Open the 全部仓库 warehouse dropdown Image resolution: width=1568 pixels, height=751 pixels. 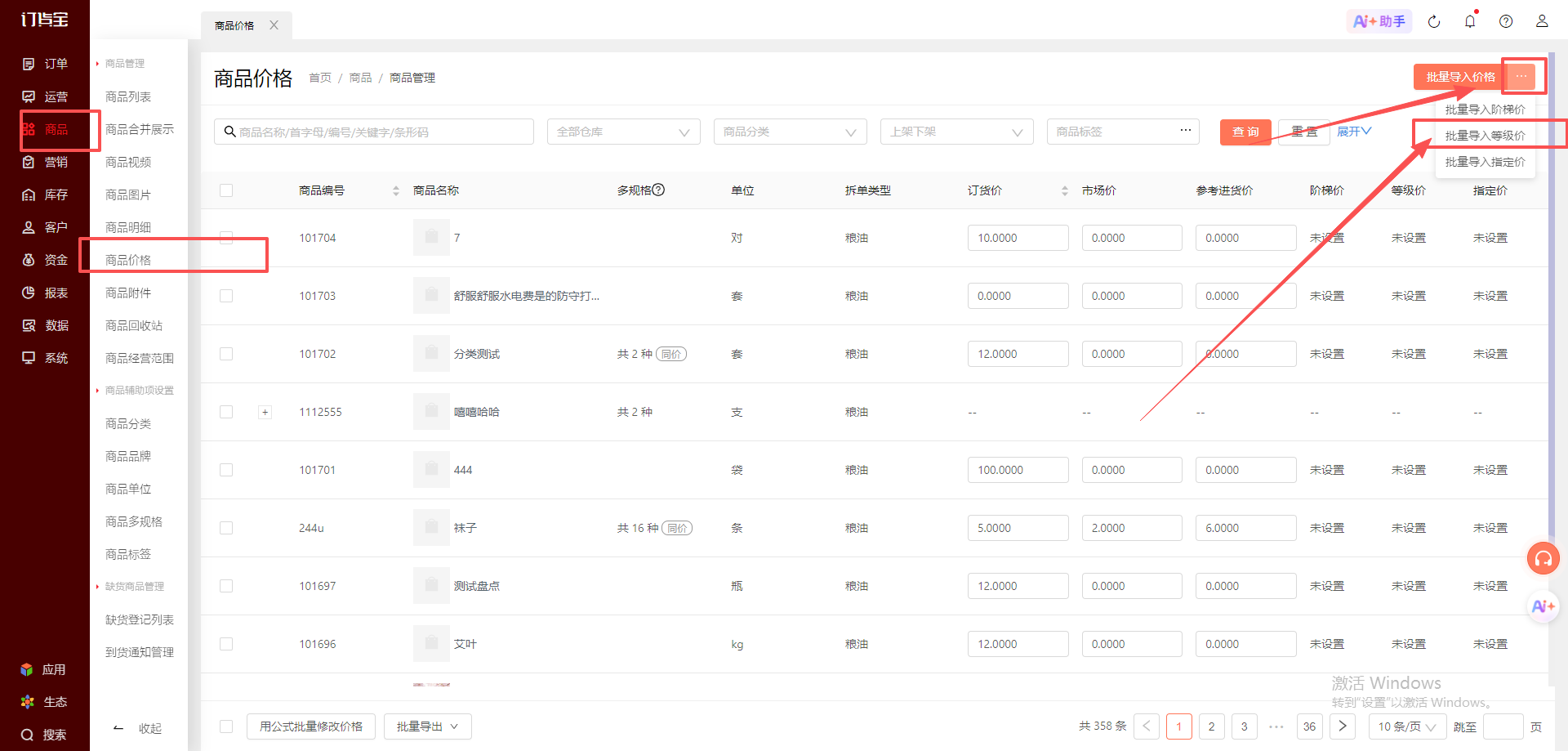(624, 132)
